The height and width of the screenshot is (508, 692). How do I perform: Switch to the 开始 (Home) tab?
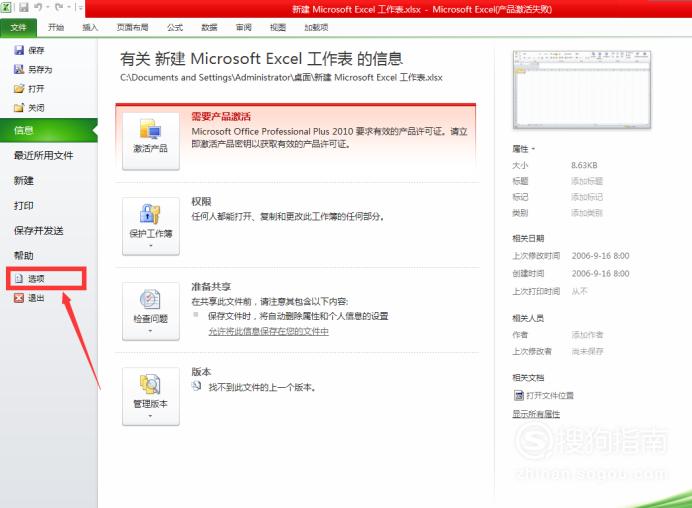tap(56, 27)
